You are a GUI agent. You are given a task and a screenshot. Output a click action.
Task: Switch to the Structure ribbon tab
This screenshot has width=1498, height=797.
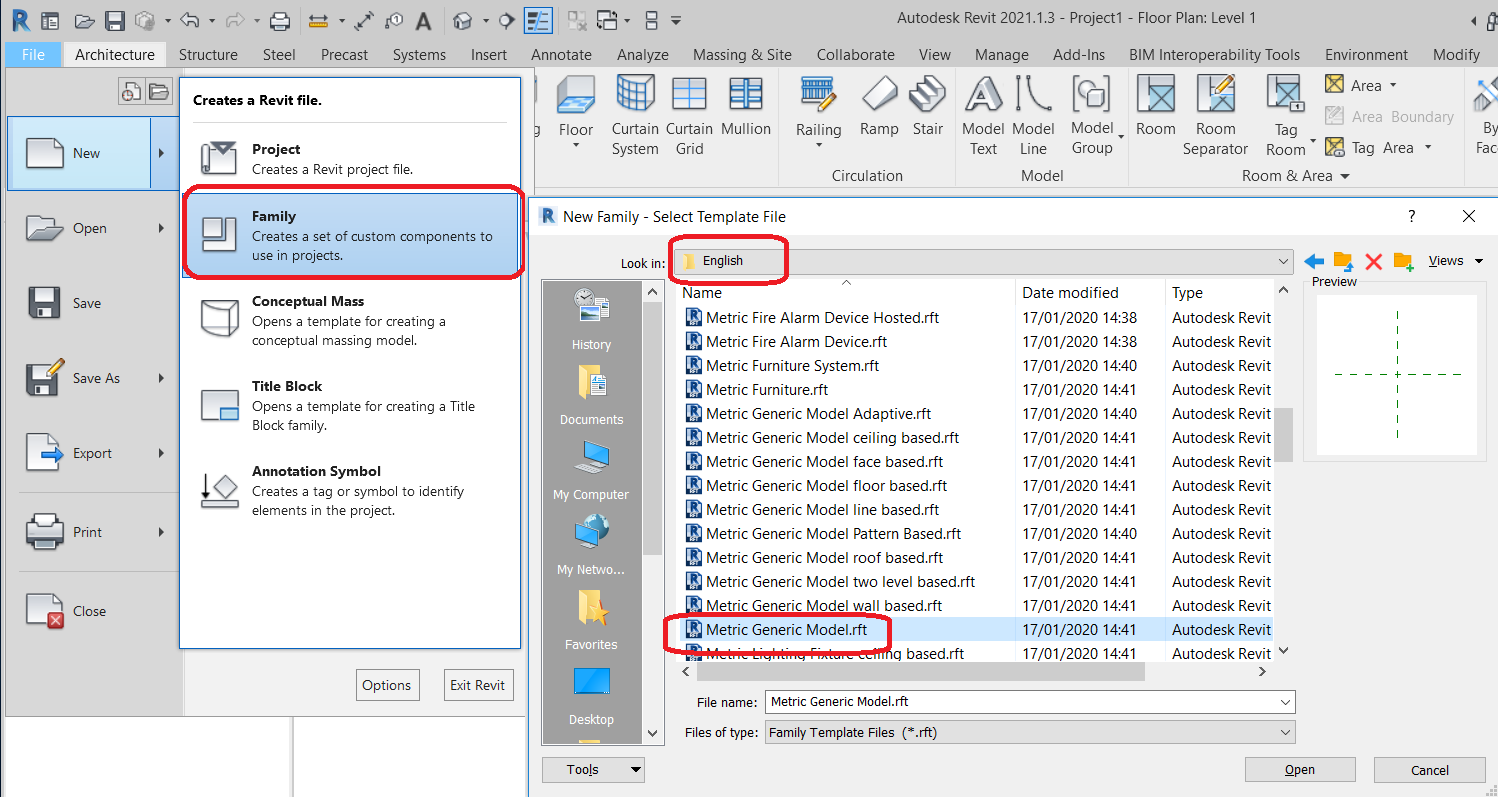(208, 55)
